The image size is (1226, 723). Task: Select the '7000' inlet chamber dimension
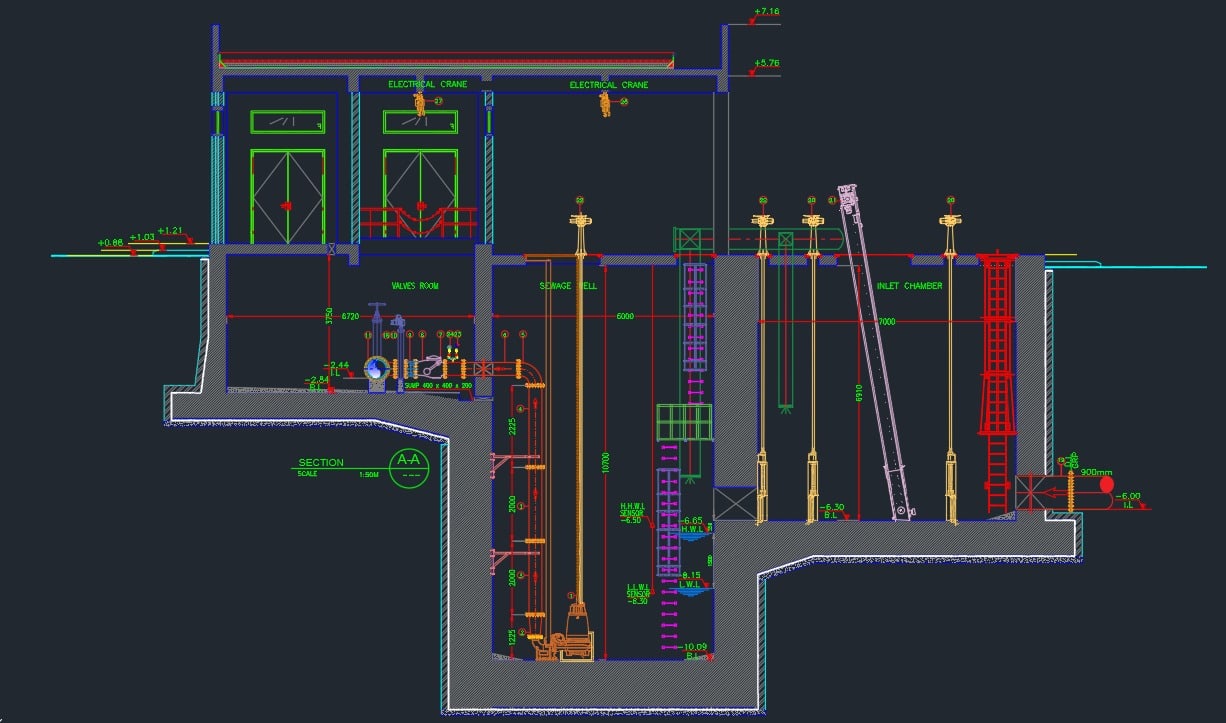pos(887,321)
